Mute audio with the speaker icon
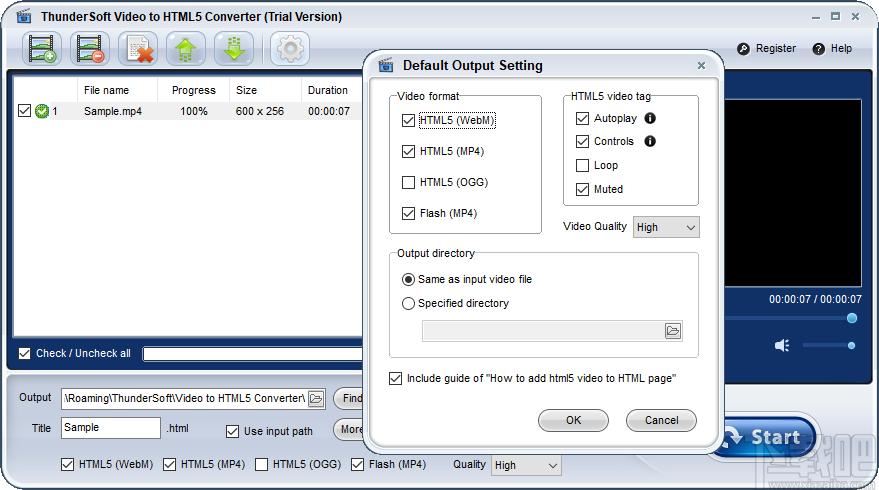 (782, 345)
